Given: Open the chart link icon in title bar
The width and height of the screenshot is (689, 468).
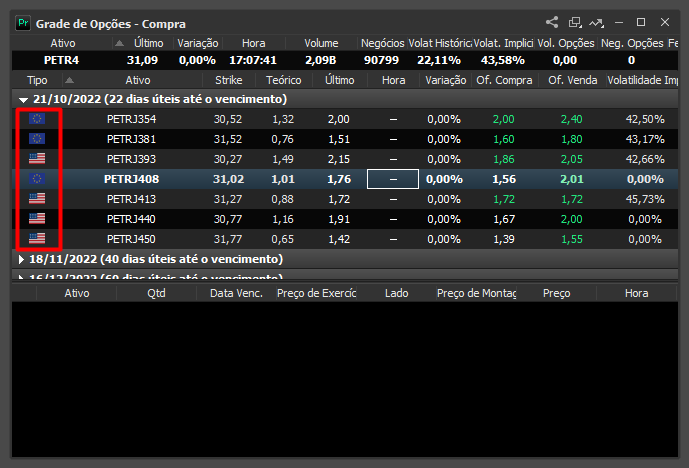Looking at the screenshot, I should (x=596, y=22).
